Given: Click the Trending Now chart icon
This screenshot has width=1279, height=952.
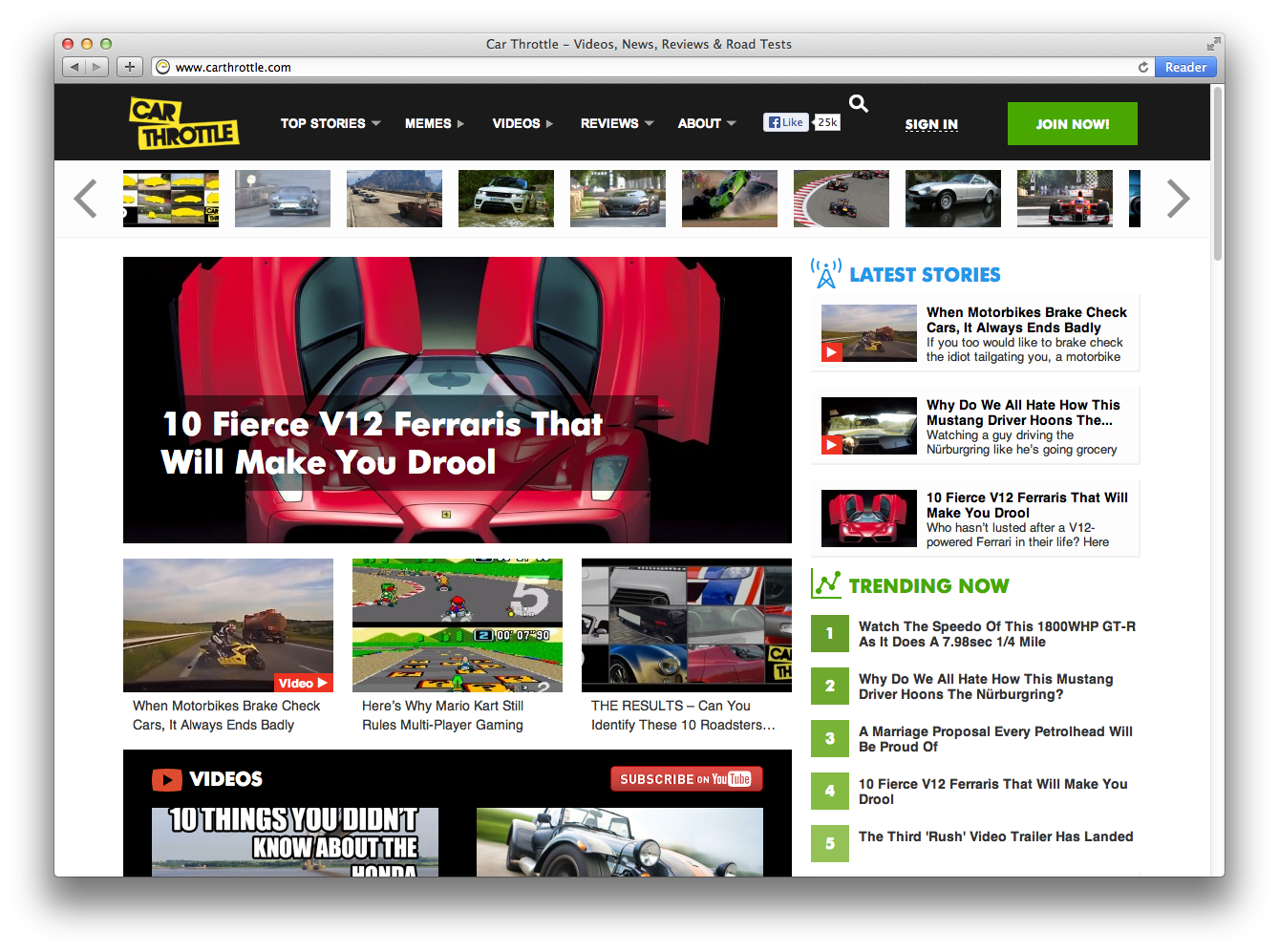Looking at the screenshot, I should [x=826, y=583].
